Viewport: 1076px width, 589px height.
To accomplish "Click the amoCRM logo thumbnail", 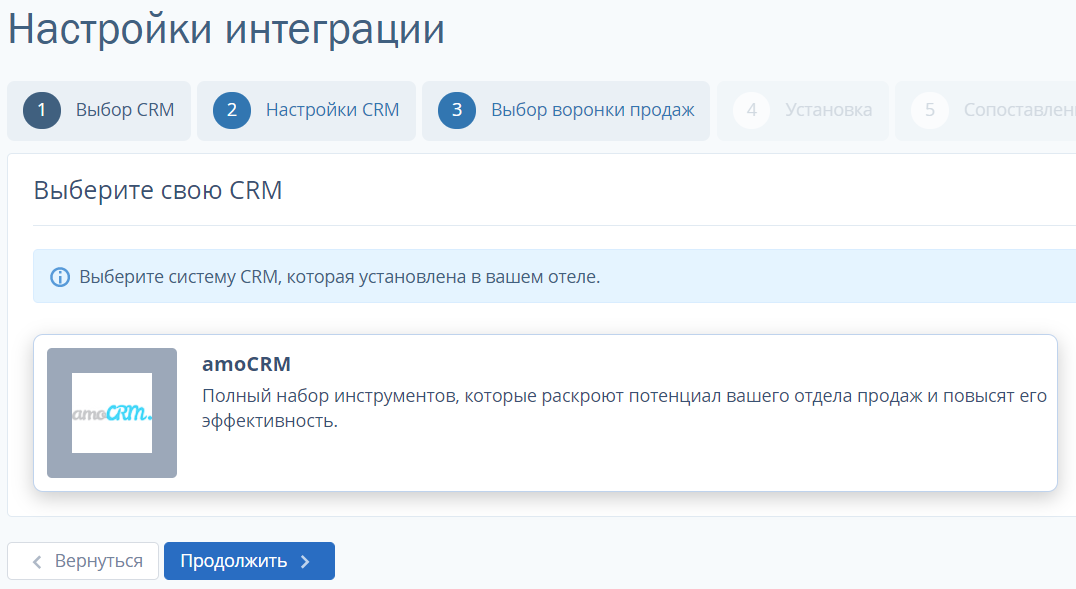I will pyautogui.click(x=112, y=413).
